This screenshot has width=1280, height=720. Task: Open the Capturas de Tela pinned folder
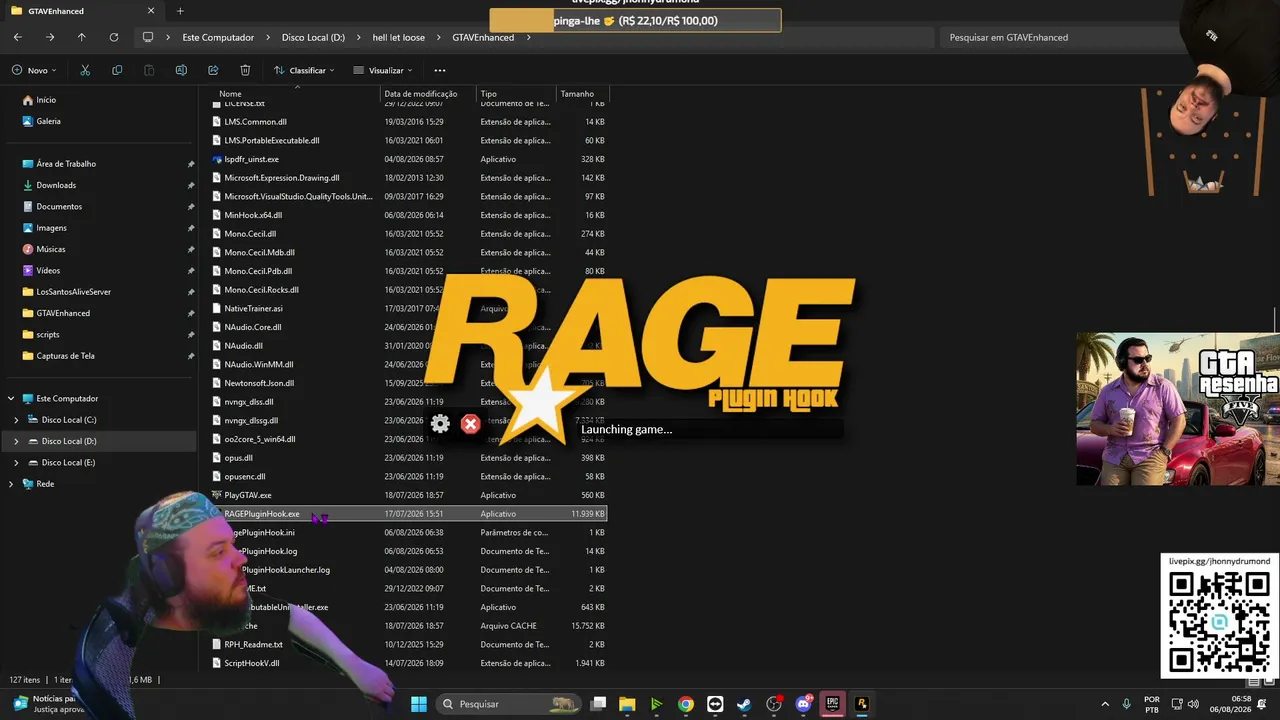click(x=65, y=356)
